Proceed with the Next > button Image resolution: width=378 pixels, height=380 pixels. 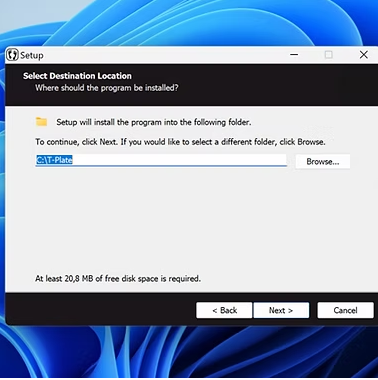(281, 310)
